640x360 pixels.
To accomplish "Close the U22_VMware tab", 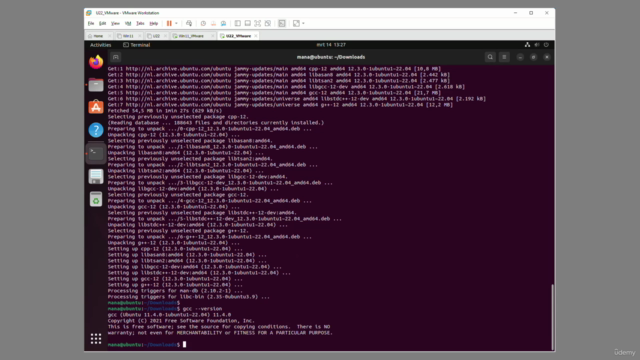I will 256,36.
